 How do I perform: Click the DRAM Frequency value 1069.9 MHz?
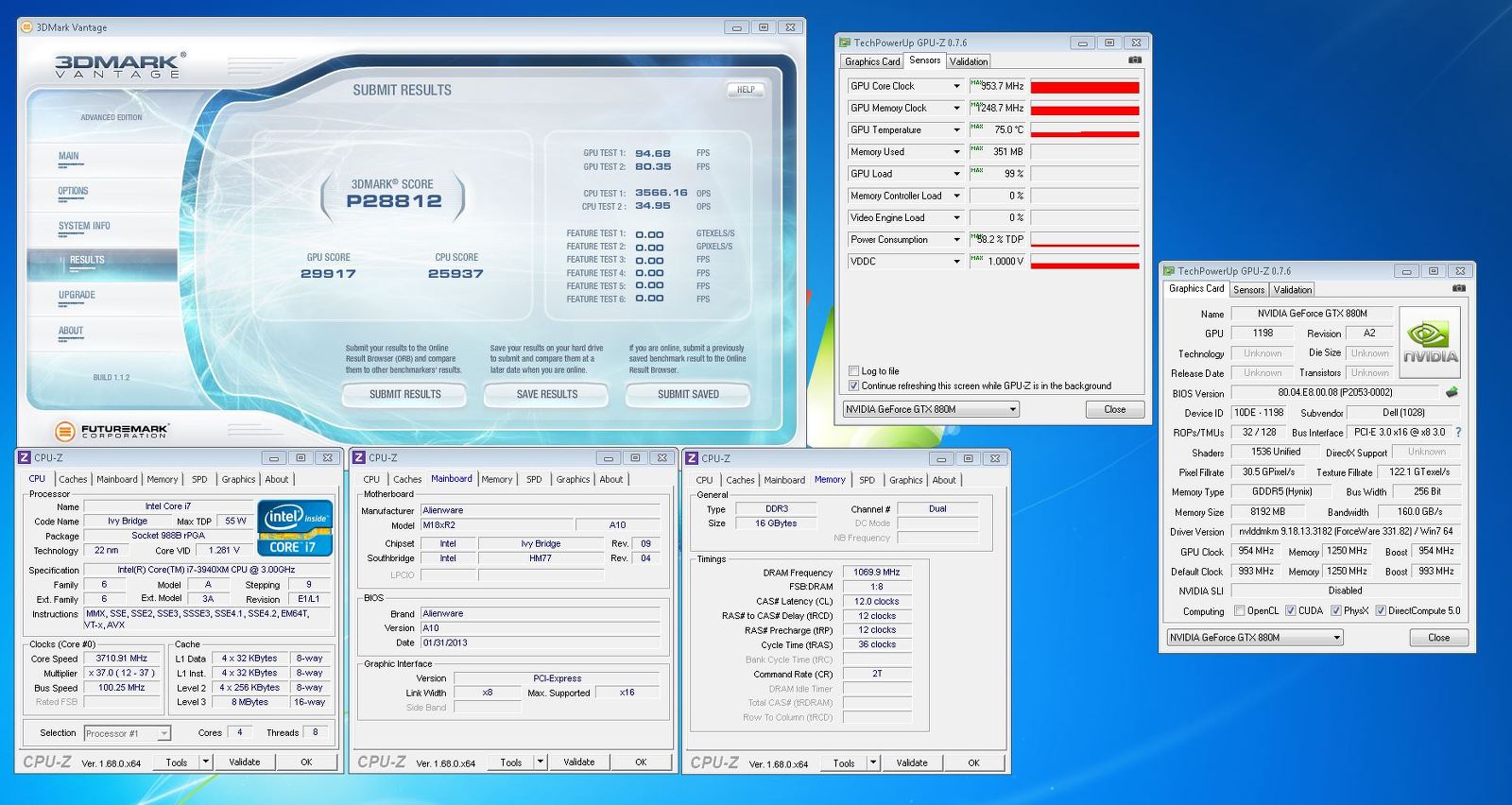tap(878, 573)
